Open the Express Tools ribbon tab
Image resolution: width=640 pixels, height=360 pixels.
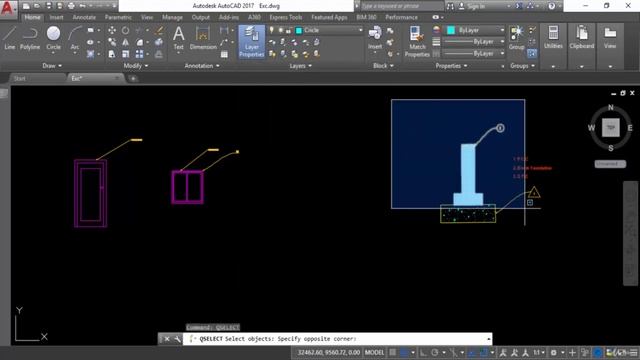point(286,17)
